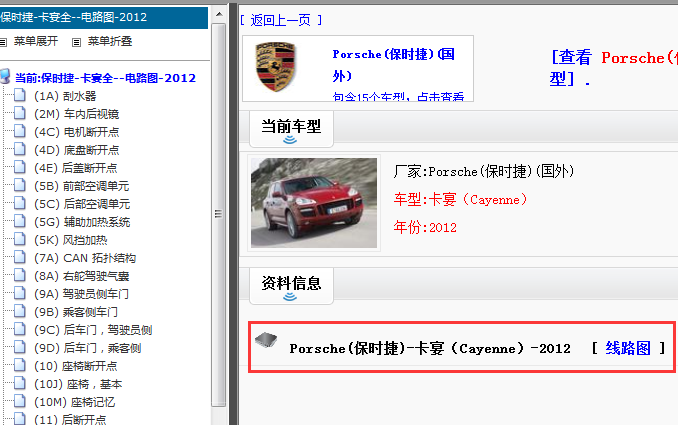Click the document icon beside (1A) 刮水器
678x425 pixels.
19,95
